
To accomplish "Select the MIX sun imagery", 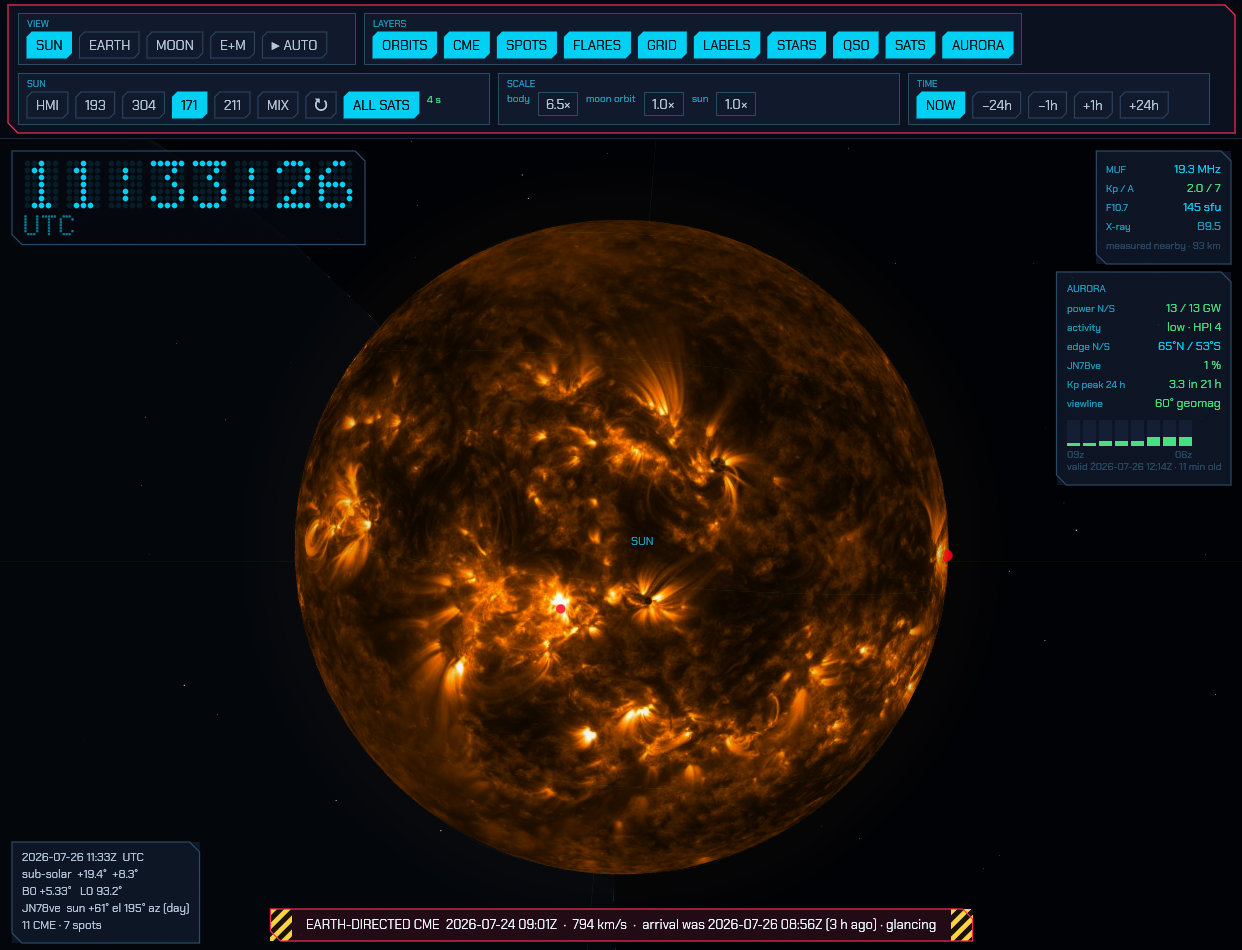I will (278, 105).
